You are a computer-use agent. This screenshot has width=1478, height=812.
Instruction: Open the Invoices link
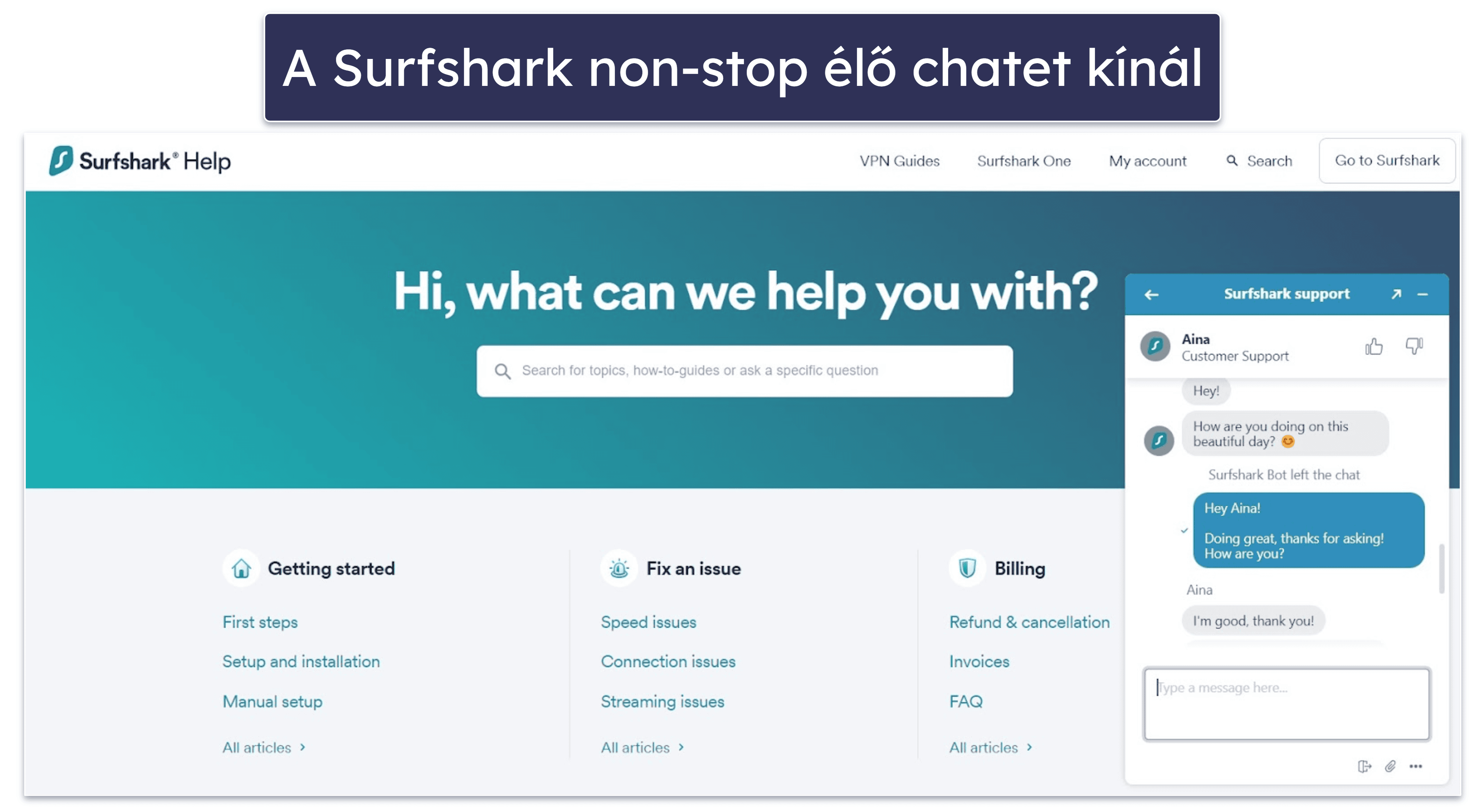click(x=979, y=662)
